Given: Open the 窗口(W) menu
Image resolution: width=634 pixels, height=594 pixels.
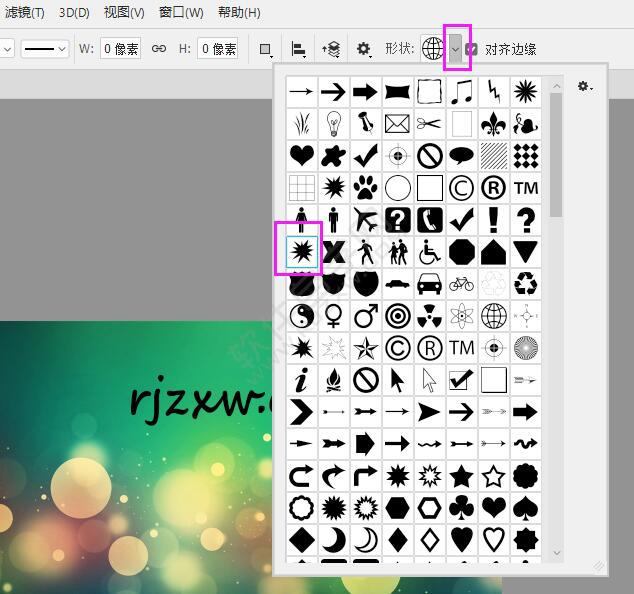Looking at the screenshot, I should pos(181,13).
